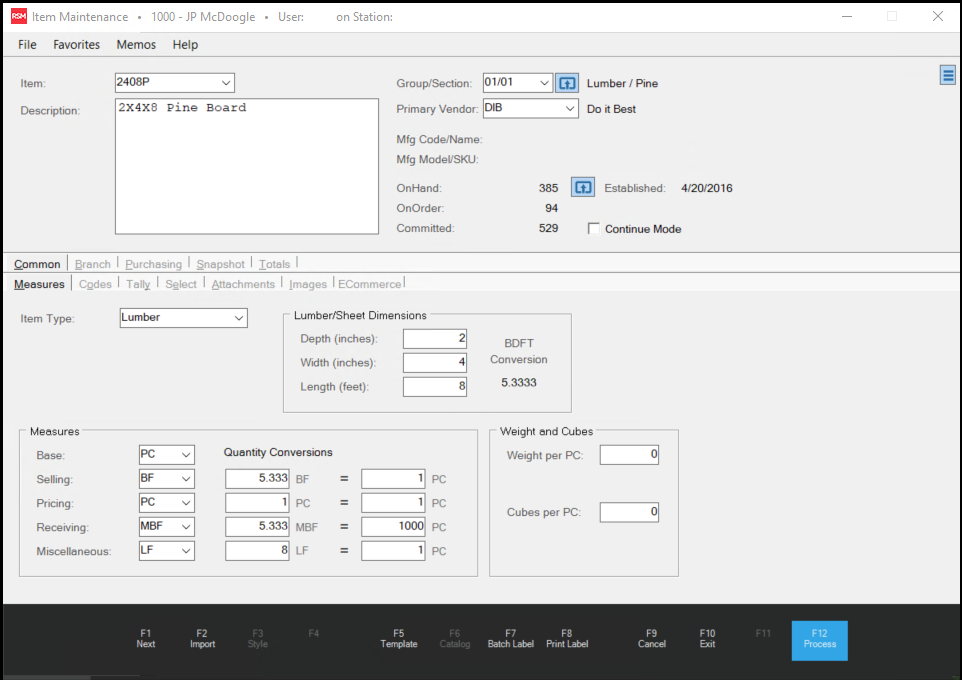This screenshot has height=680, width=962.
Task: Open the Help menu
Action: pos(185,44)
